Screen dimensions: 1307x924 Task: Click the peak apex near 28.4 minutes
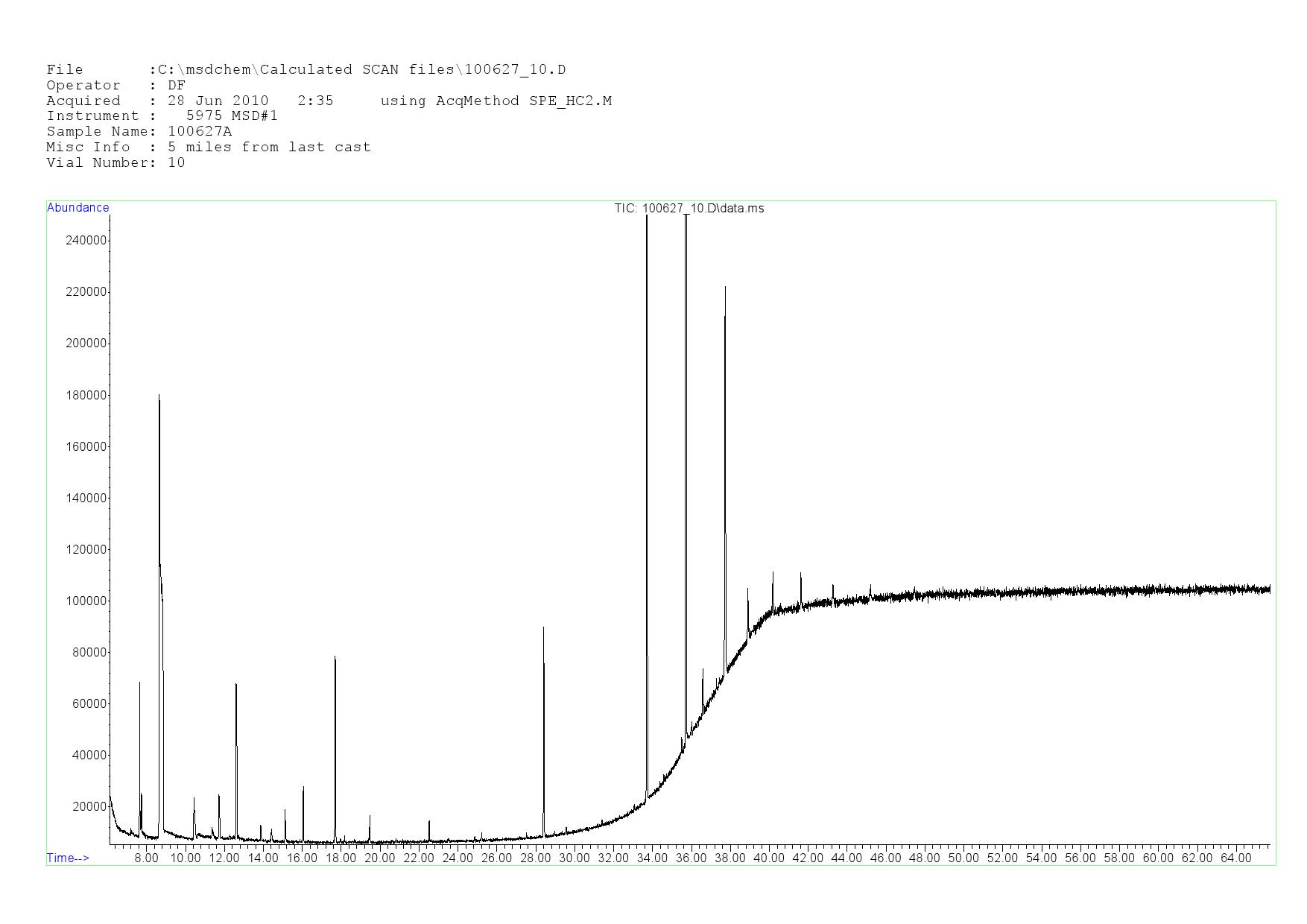tap(543, 628)
